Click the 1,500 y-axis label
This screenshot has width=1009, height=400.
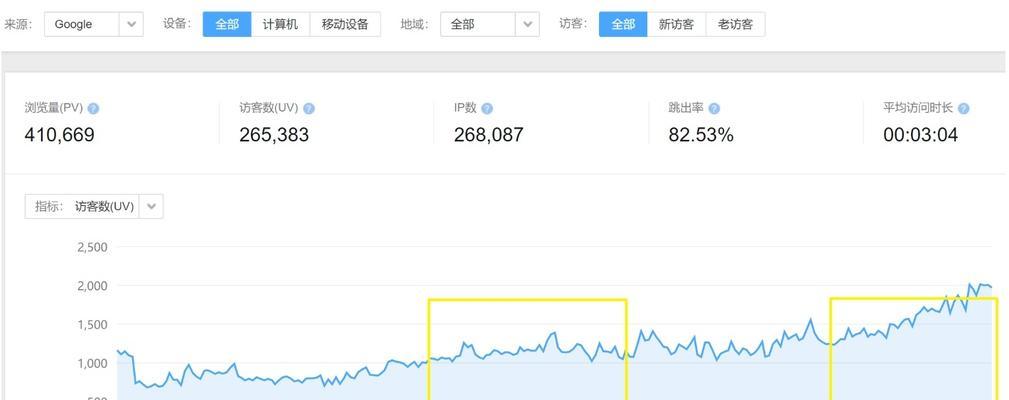coord(92,325)
